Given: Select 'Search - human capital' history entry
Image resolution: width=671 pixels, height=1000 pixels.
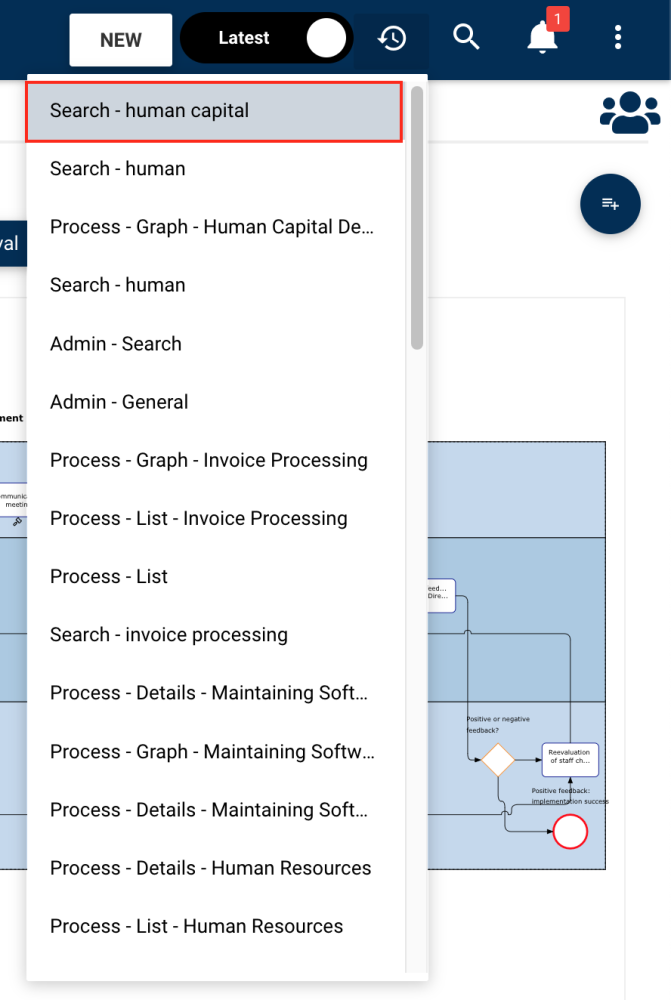Looking at the screenshot, I should [214, 111].
